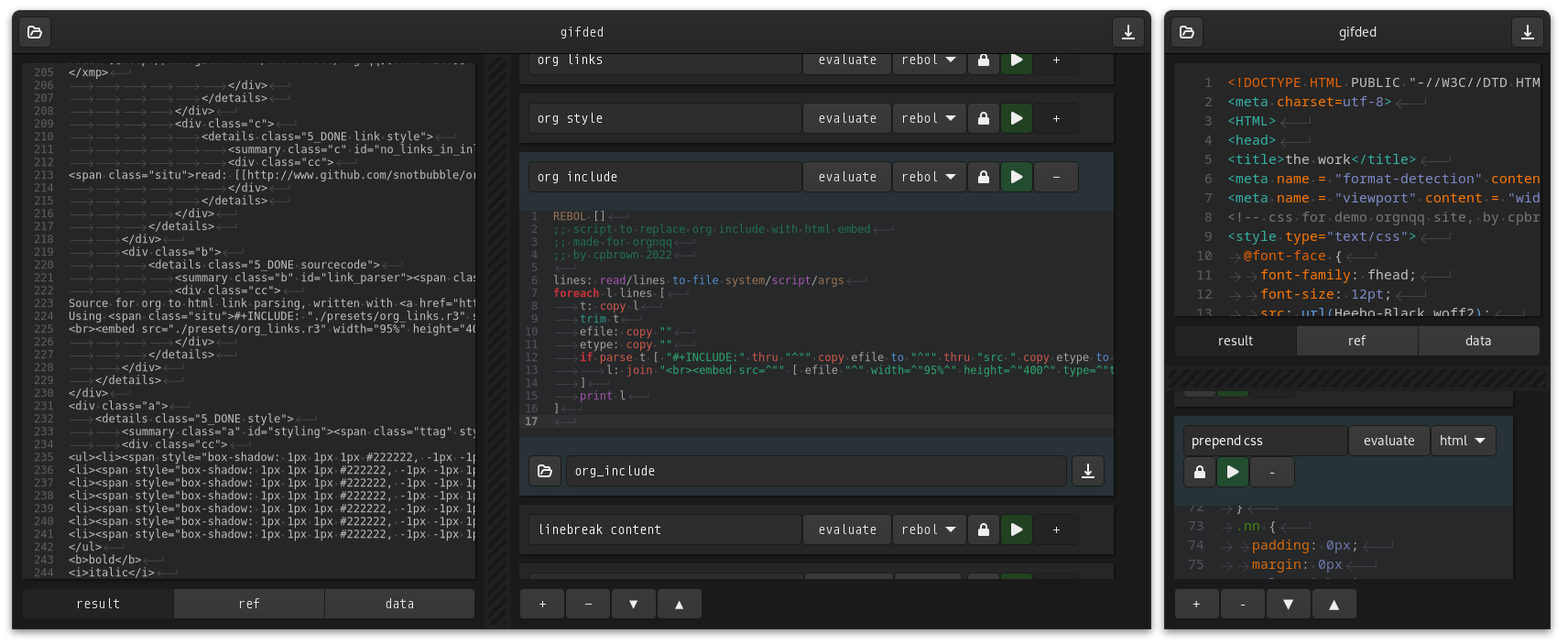
Task: Open a file in the prepend css window header
Action: [x=1187, y=32]
